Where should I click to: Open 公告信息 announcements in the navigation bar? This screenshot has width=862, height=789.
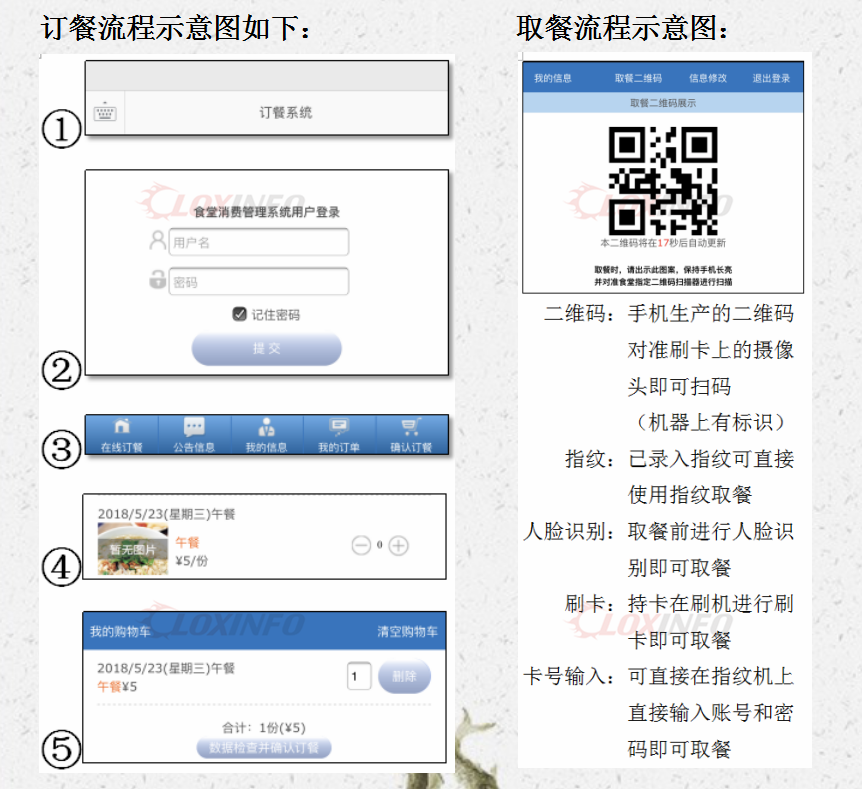click(194, 435)
